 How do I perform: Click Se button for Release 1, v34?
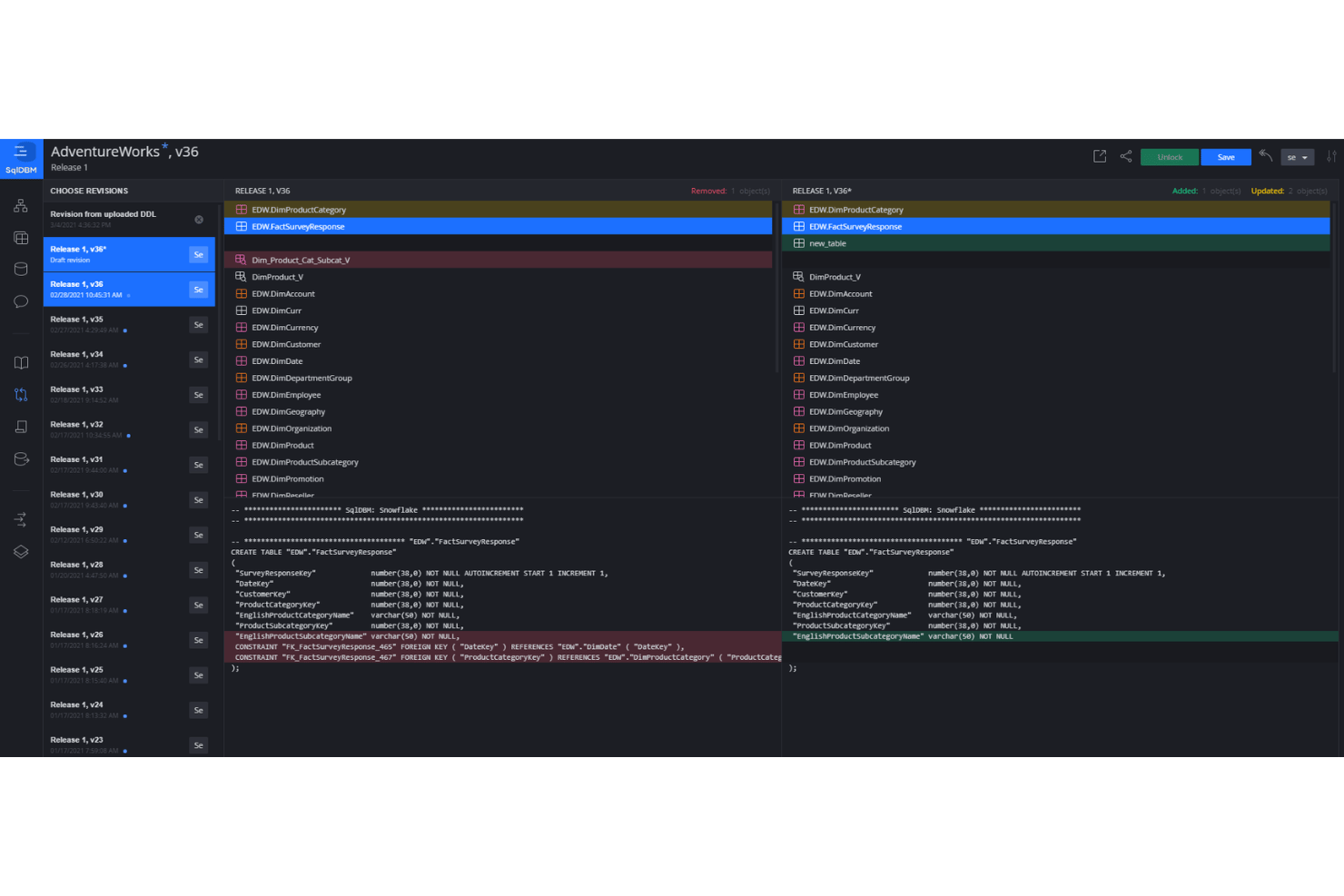[198, 359]
